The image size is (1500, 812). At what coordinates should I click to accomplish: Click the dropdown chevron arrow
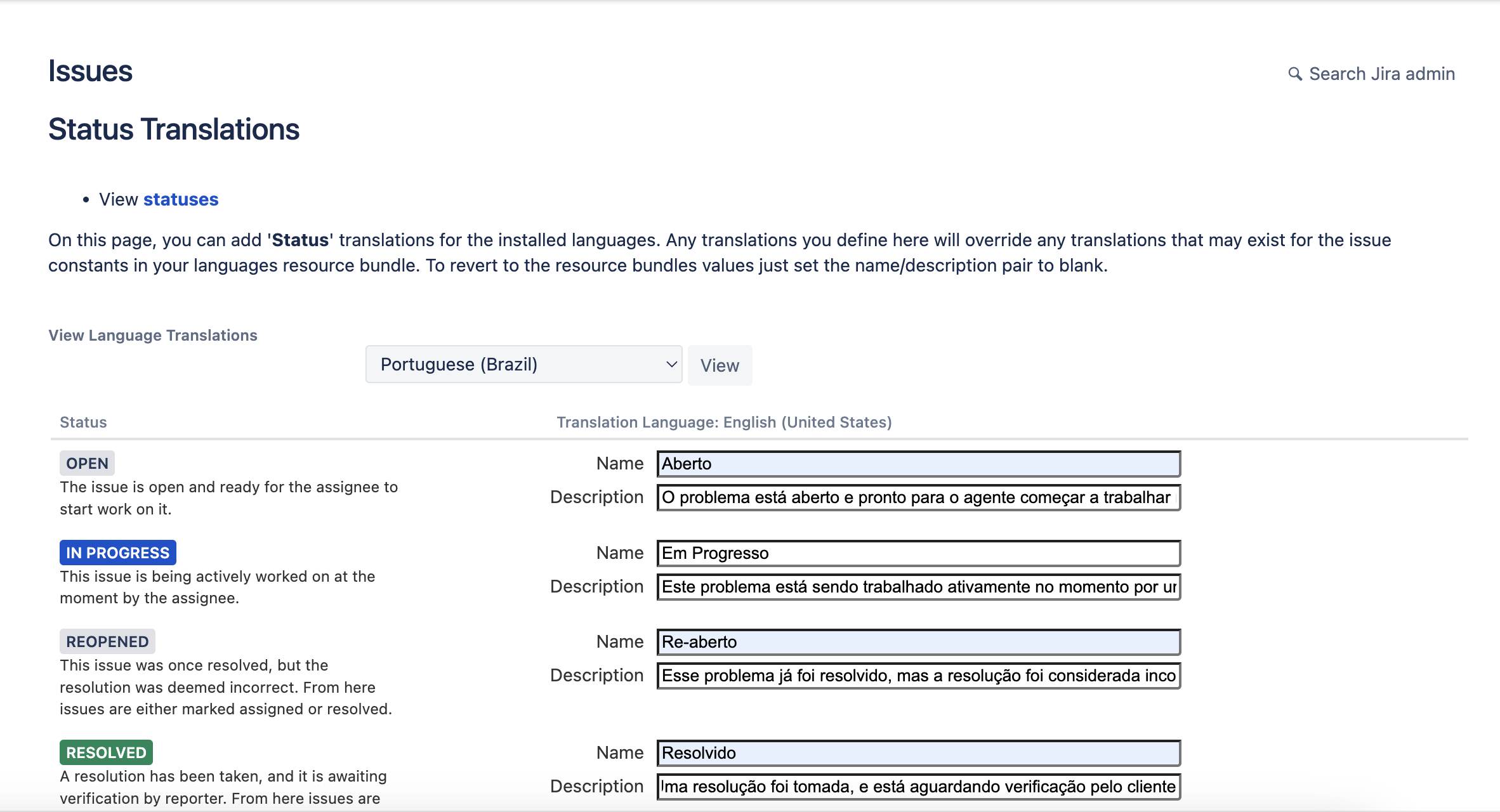(671, 364)
